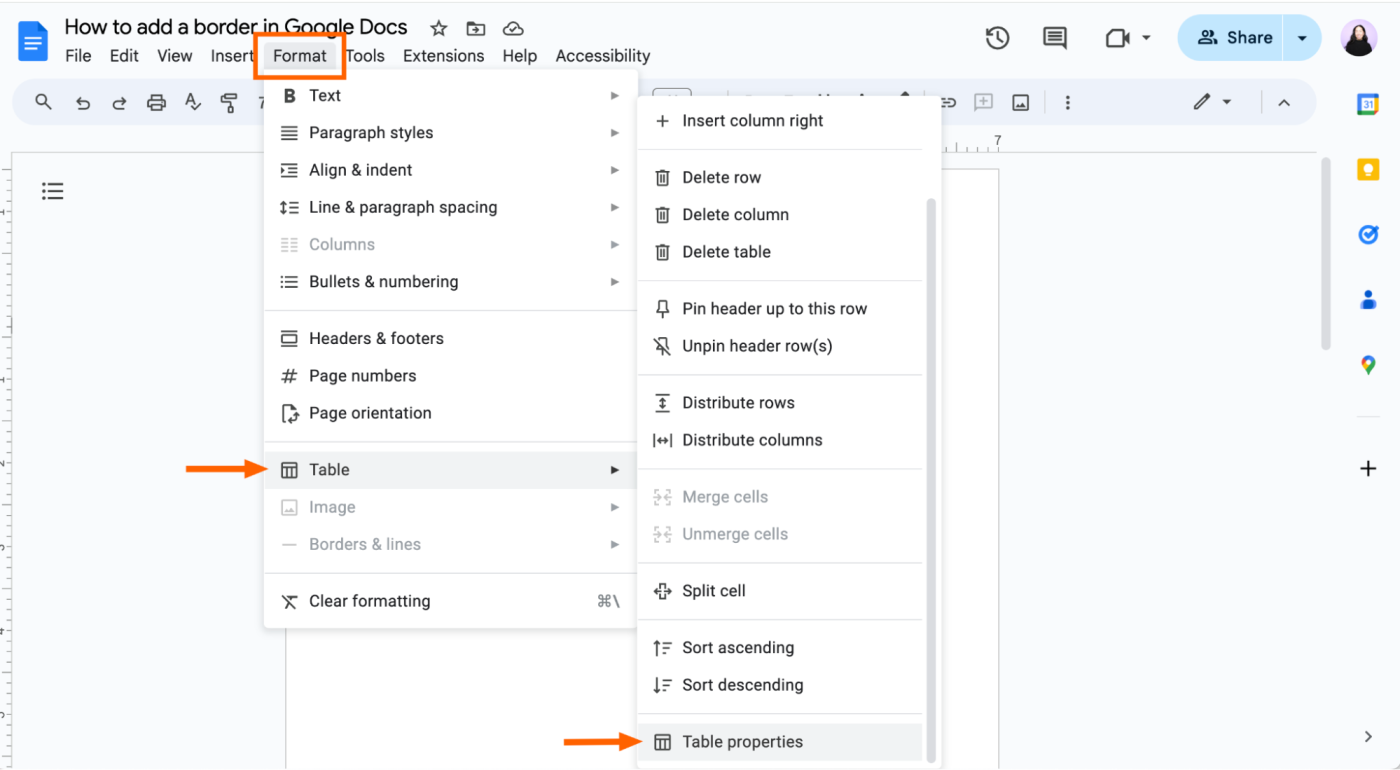Image resolution: width=1400 pixels, height=770 pixels.
Task: Select Page orientation
Action: [x=450, y=413]
